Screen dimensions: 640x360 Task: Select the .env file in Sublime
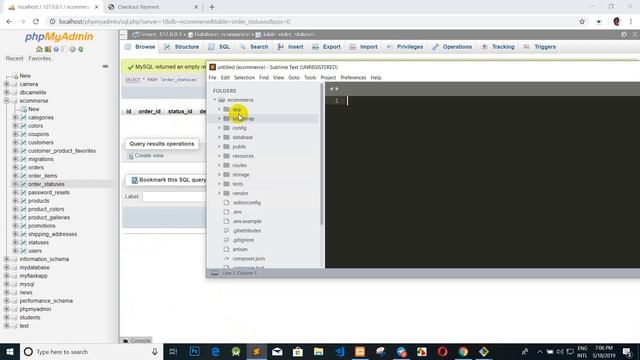pos(237,212)
